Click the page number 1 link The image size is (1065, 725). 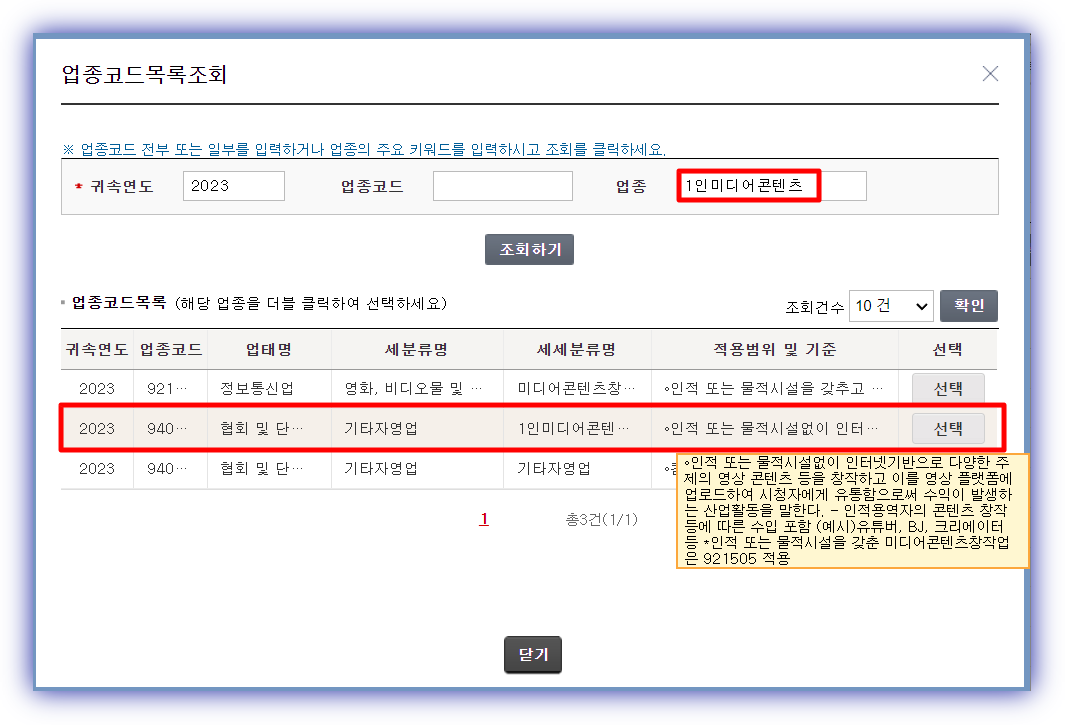[484, 520]
